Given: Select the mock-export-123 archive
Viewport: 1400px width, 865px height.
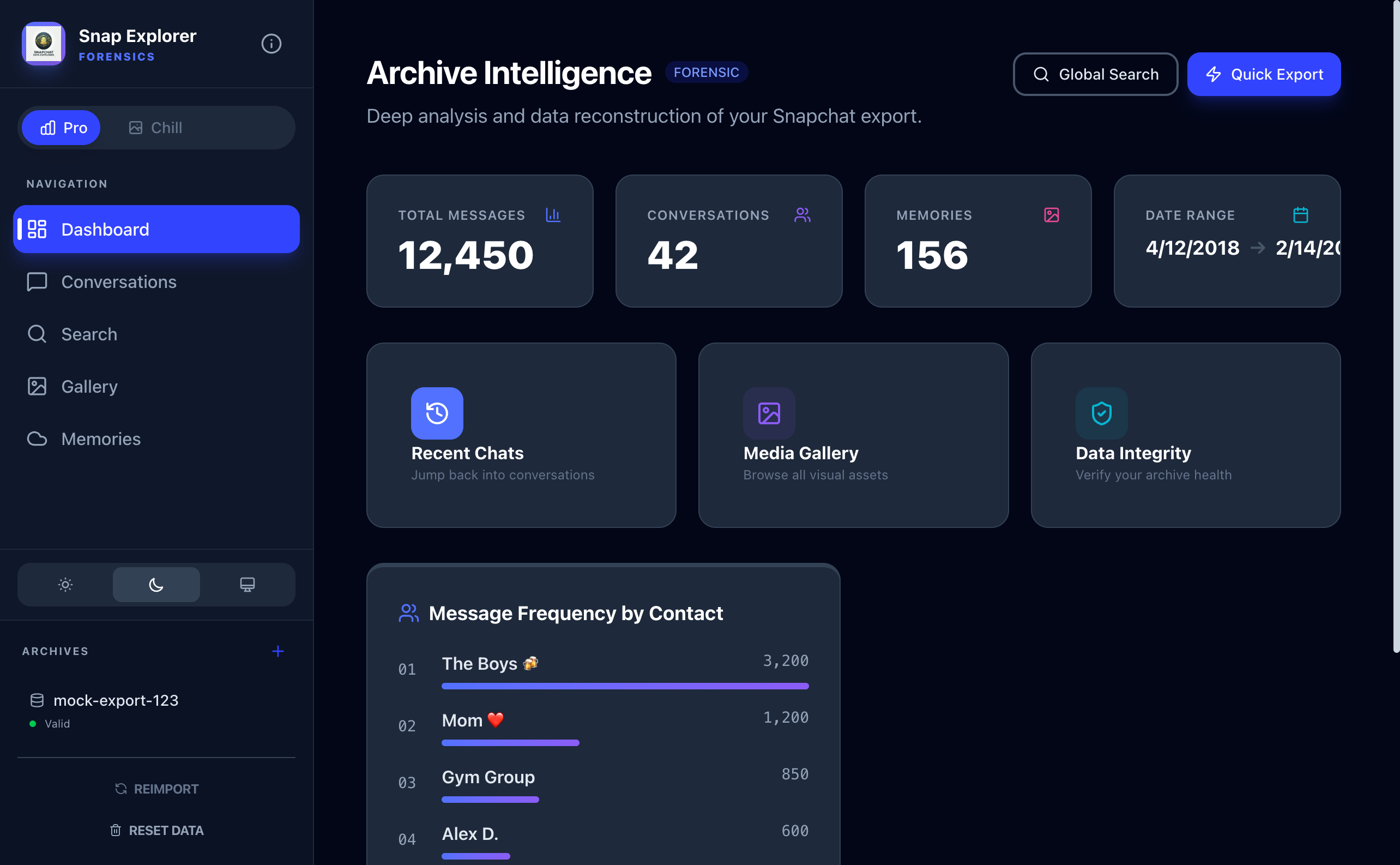Looking at the screenshot, I should pos(116,700).
